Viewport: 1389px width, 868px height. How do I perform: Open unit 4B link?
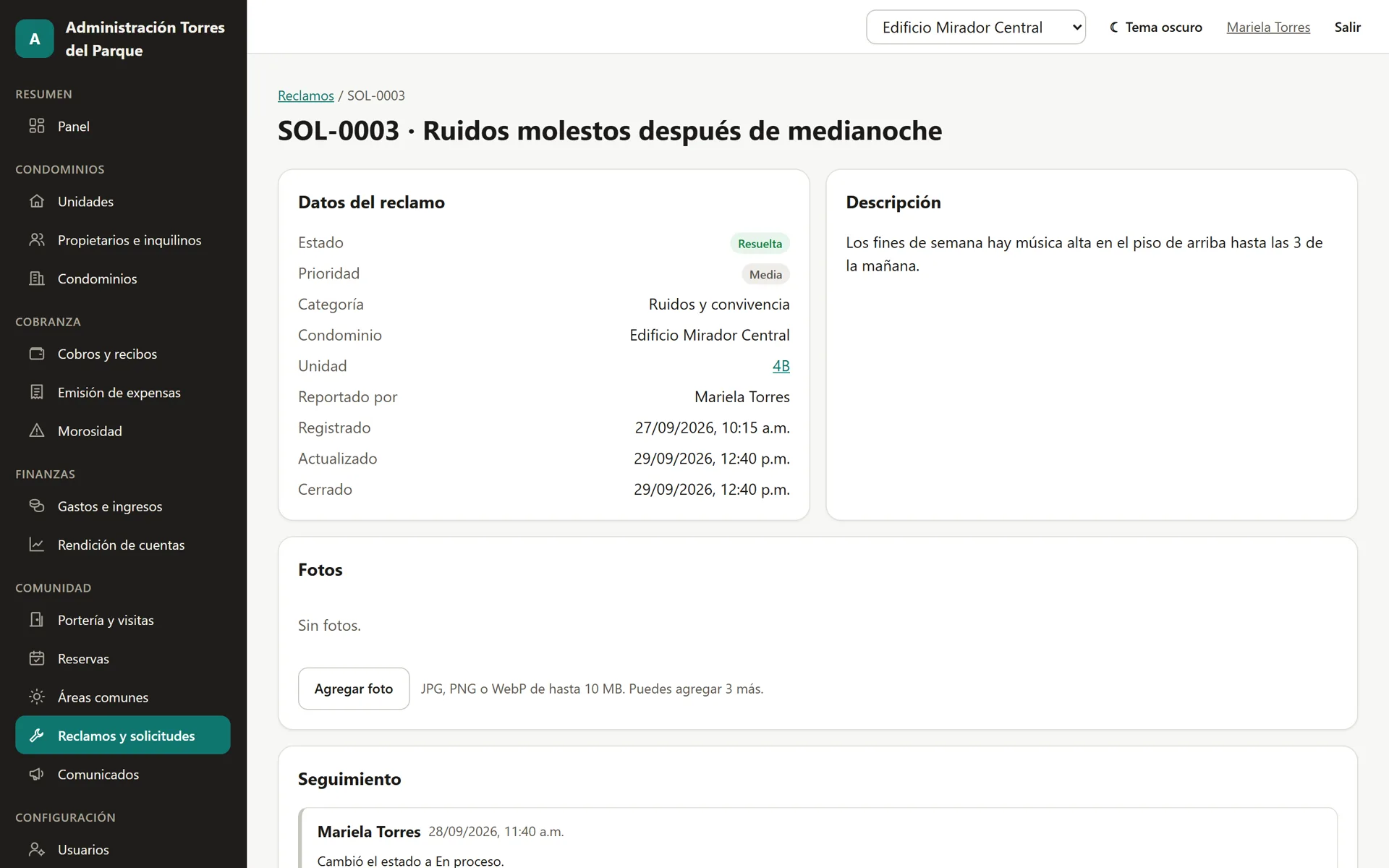pos(781,366)
